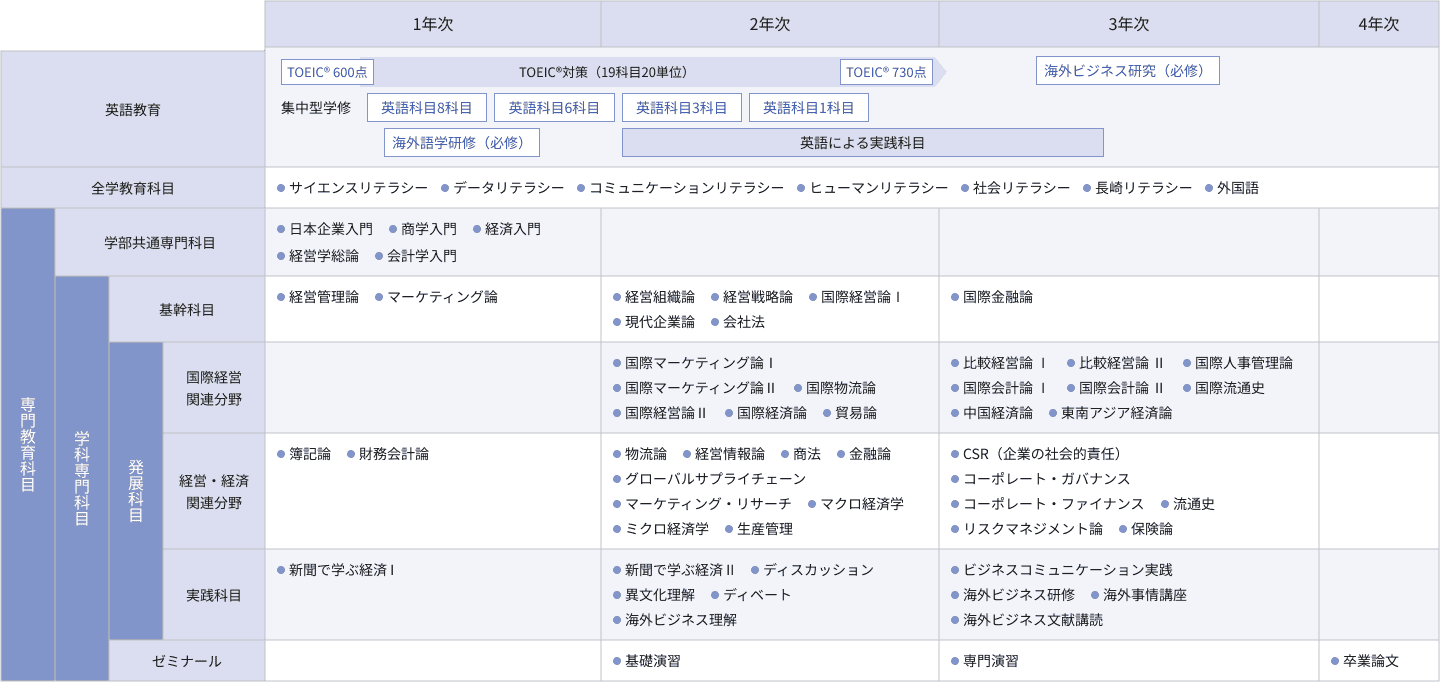1442x682 pixels.
Task: Click the 3年次 column header
Action: pyautogui.click(x=1129, y=24)
